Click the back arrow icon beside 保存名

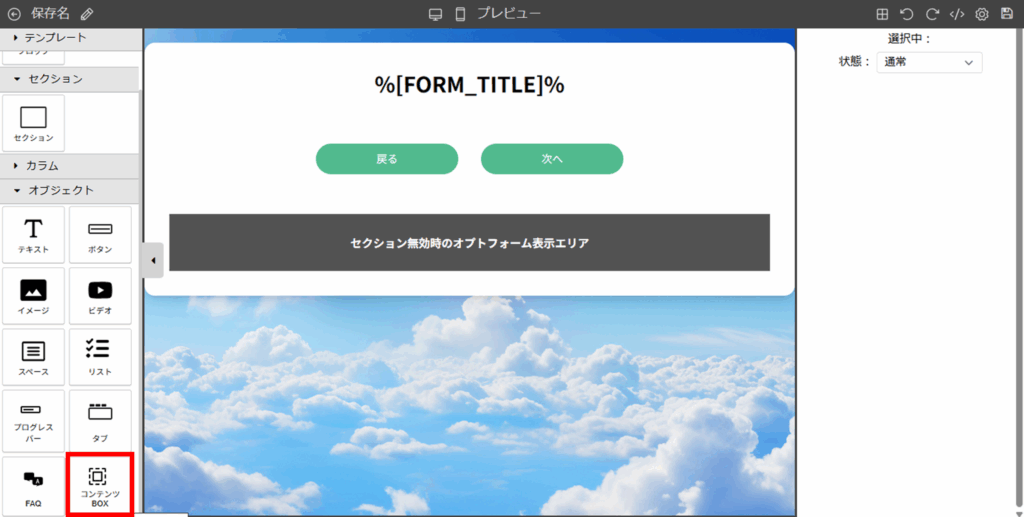pos(14,14)
